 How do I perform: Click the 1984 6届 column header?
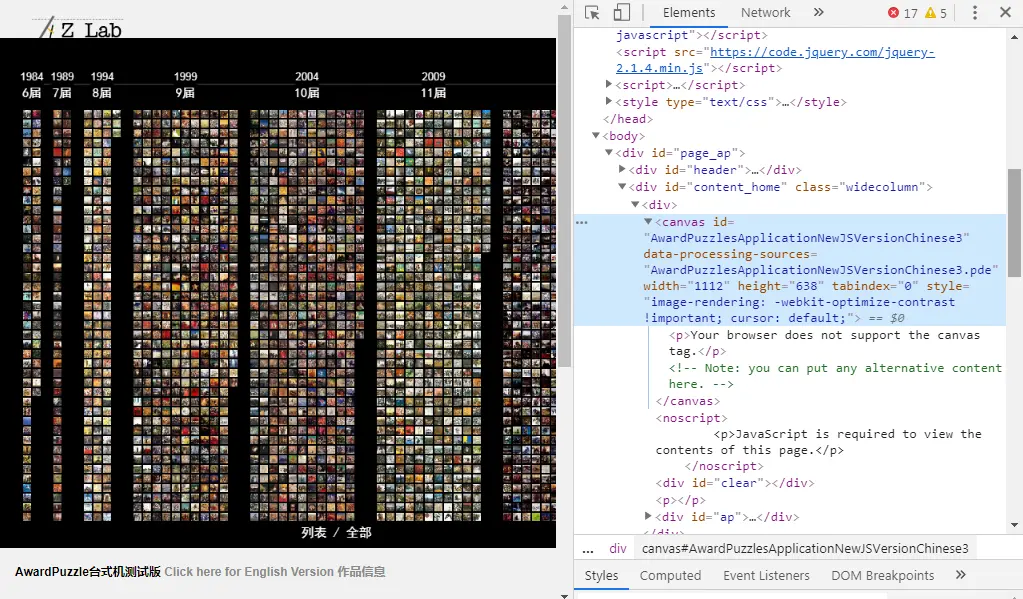[31, 85]
